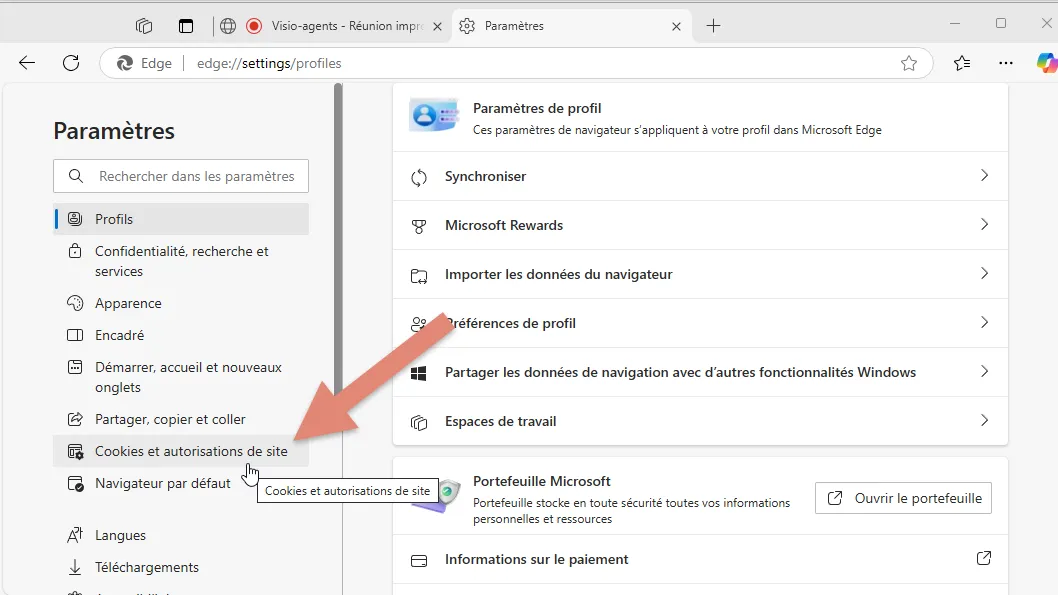Switch to the Visio-agents - Réunion tab
The width and height of the screenshot is (1058, 595).
[x=334, y=26]
